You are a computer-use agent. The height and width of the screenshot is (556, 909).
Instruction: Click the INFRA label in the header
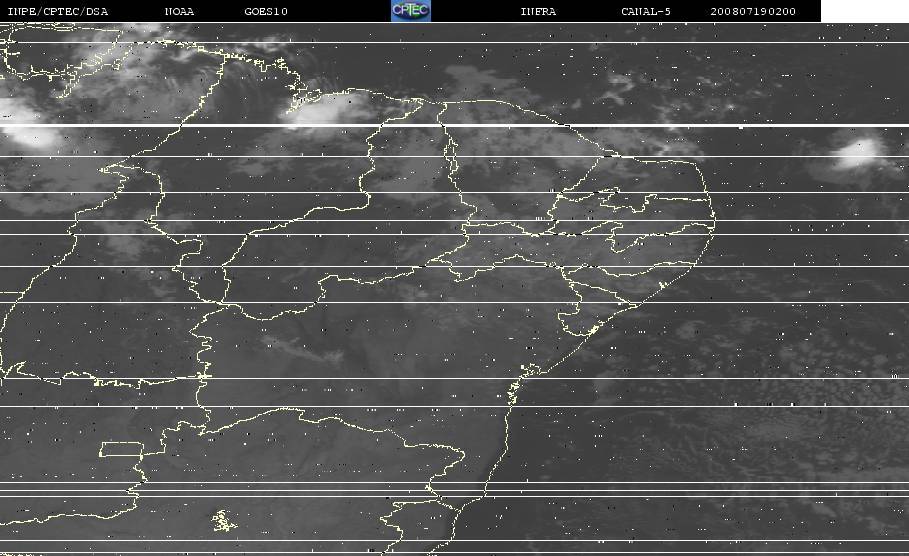538,11
